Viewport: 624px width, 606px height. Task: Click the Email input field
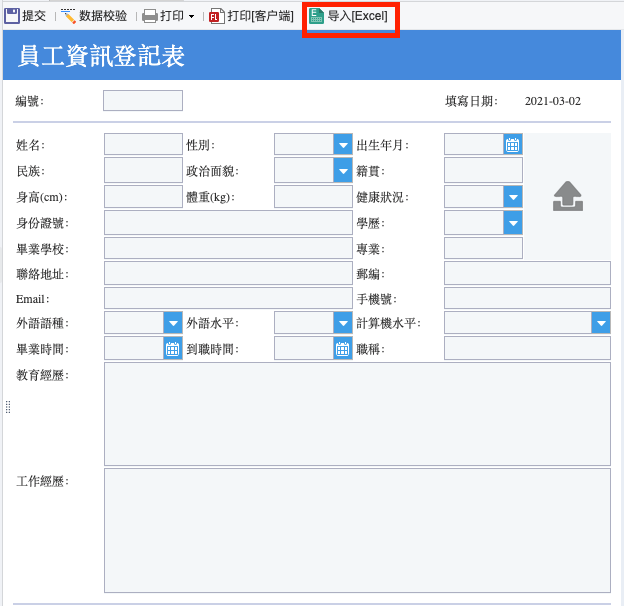(228, 298)
